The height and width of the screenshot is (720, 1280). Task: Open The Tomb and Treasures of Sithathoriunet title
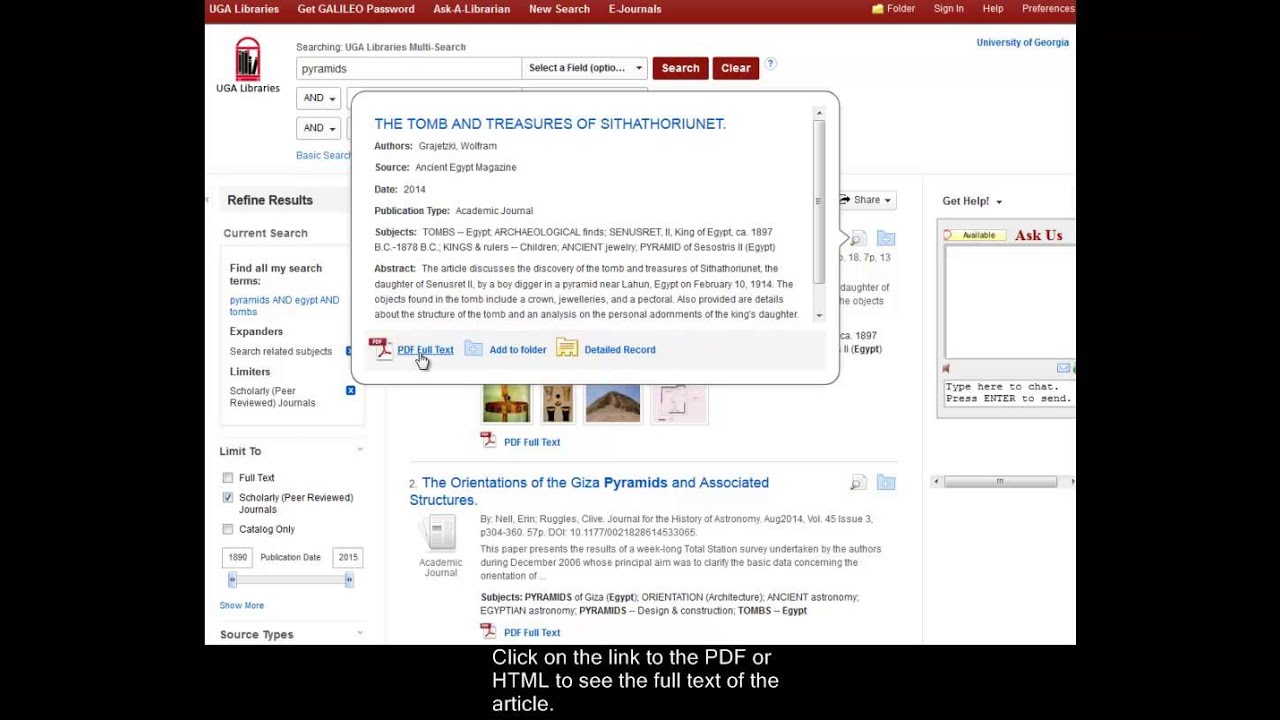550,124
